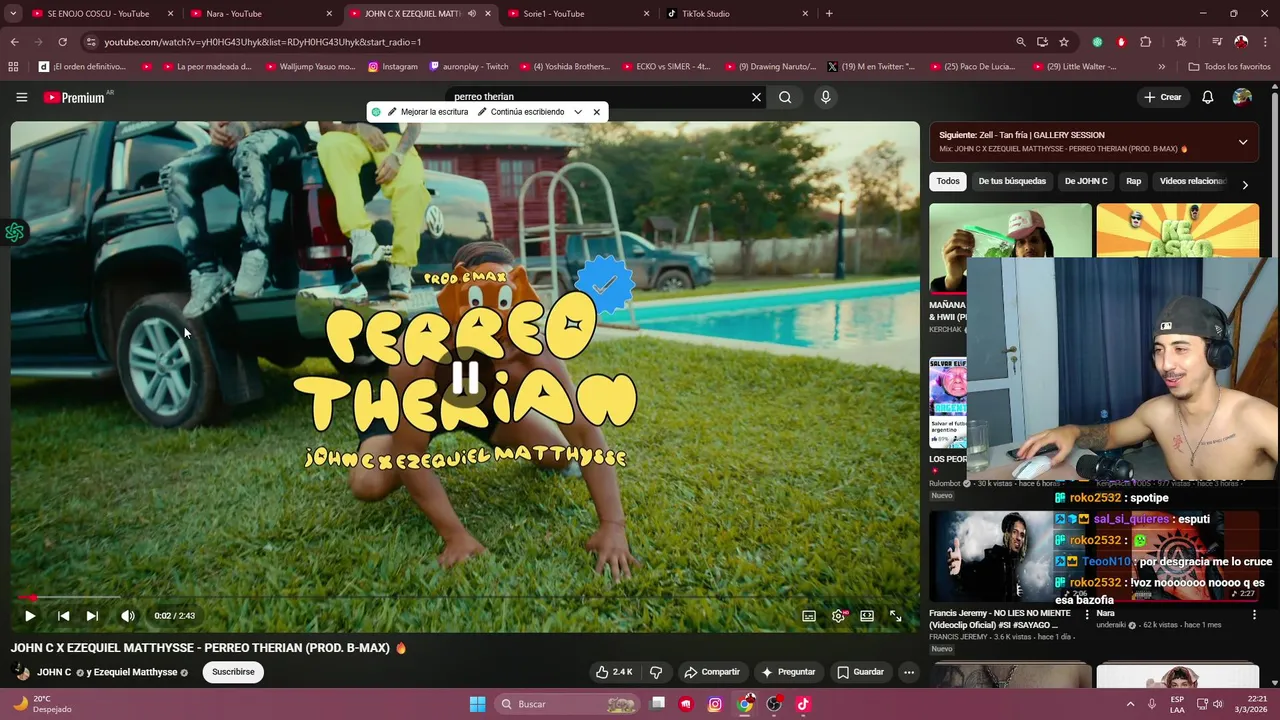Go back to the previous page
The width and height of the screenshot is (1280, 720).
14,42
